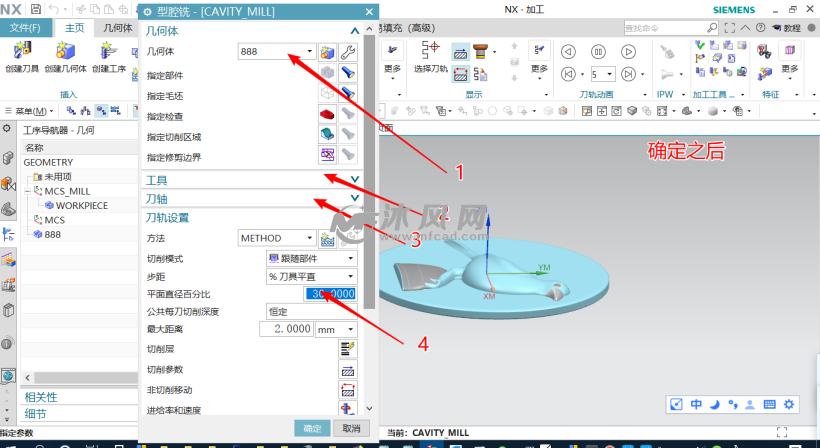The height and width of the screenshot is (448, 820).
Task: Open Cut Levels (切削层) settings icon
Action: [x=348, y=348]
